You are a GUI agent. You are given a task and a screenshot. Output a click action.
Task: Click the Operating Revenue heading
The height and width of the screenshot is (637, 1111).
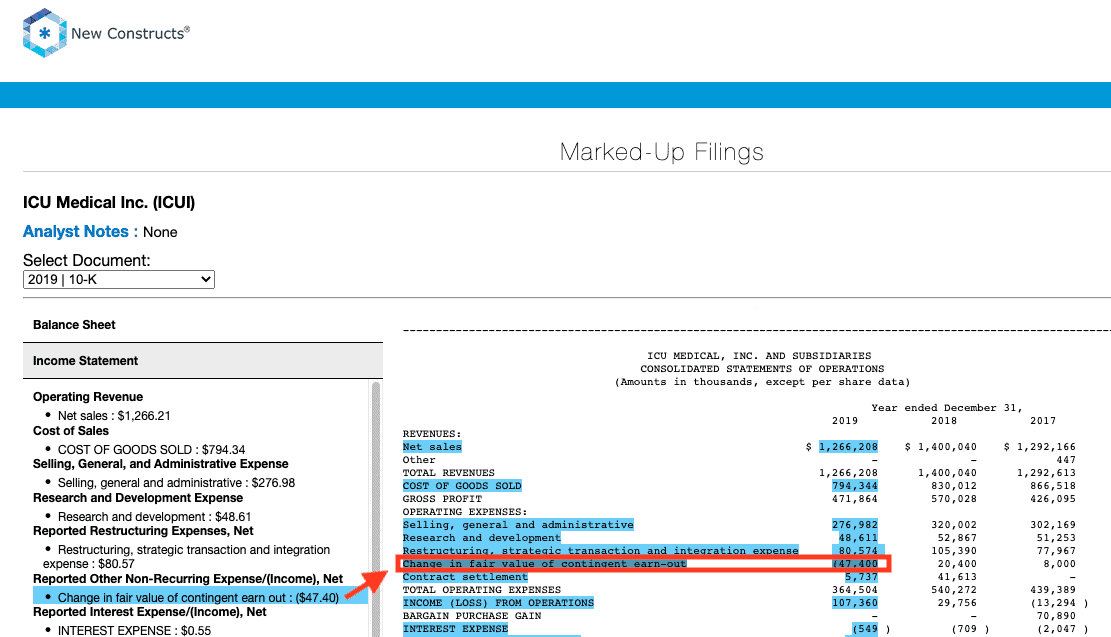tap(88, 397)
